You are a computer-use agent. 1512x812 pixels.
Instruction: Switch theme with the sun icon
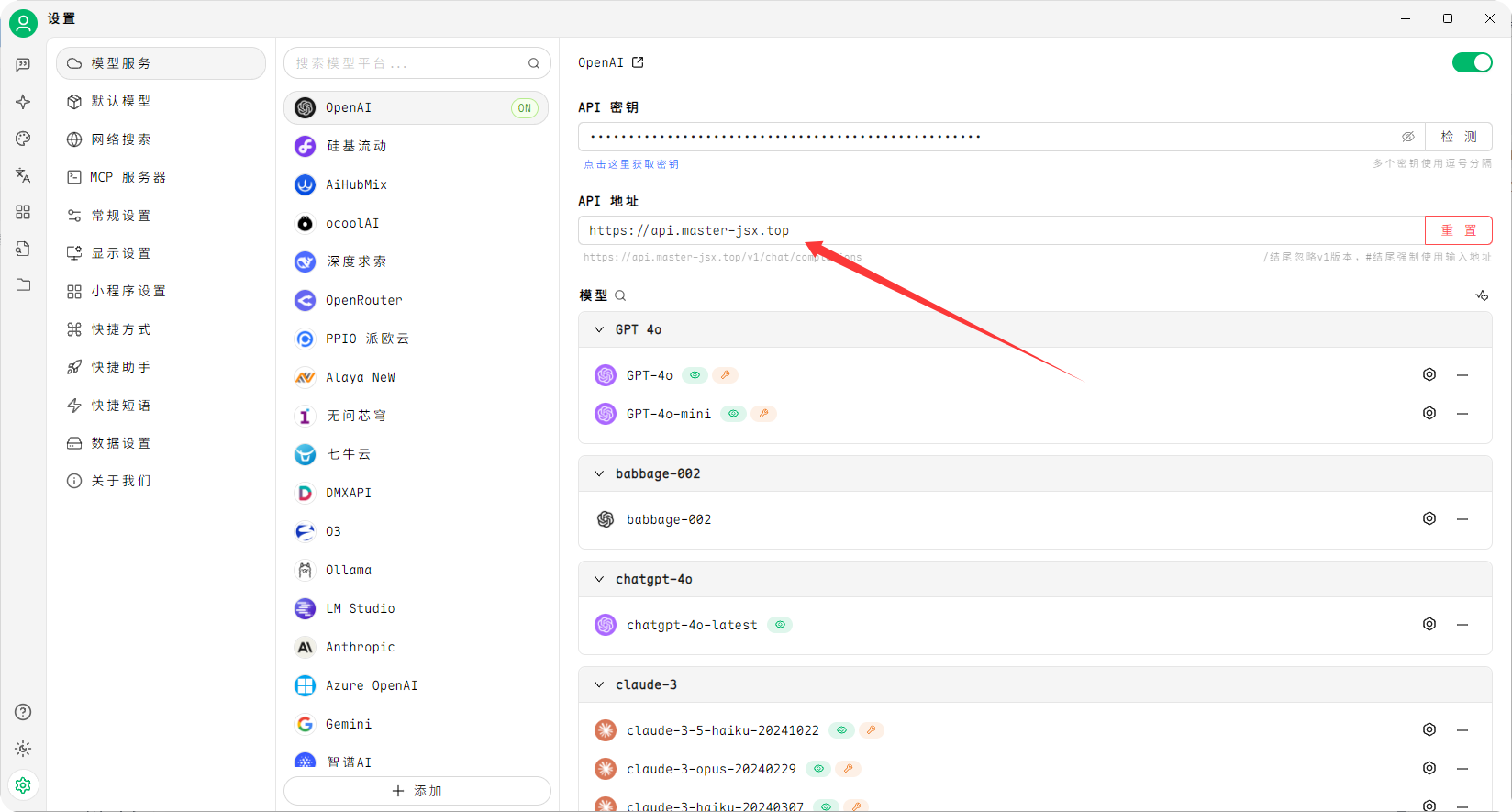click(x=23, y=749)
